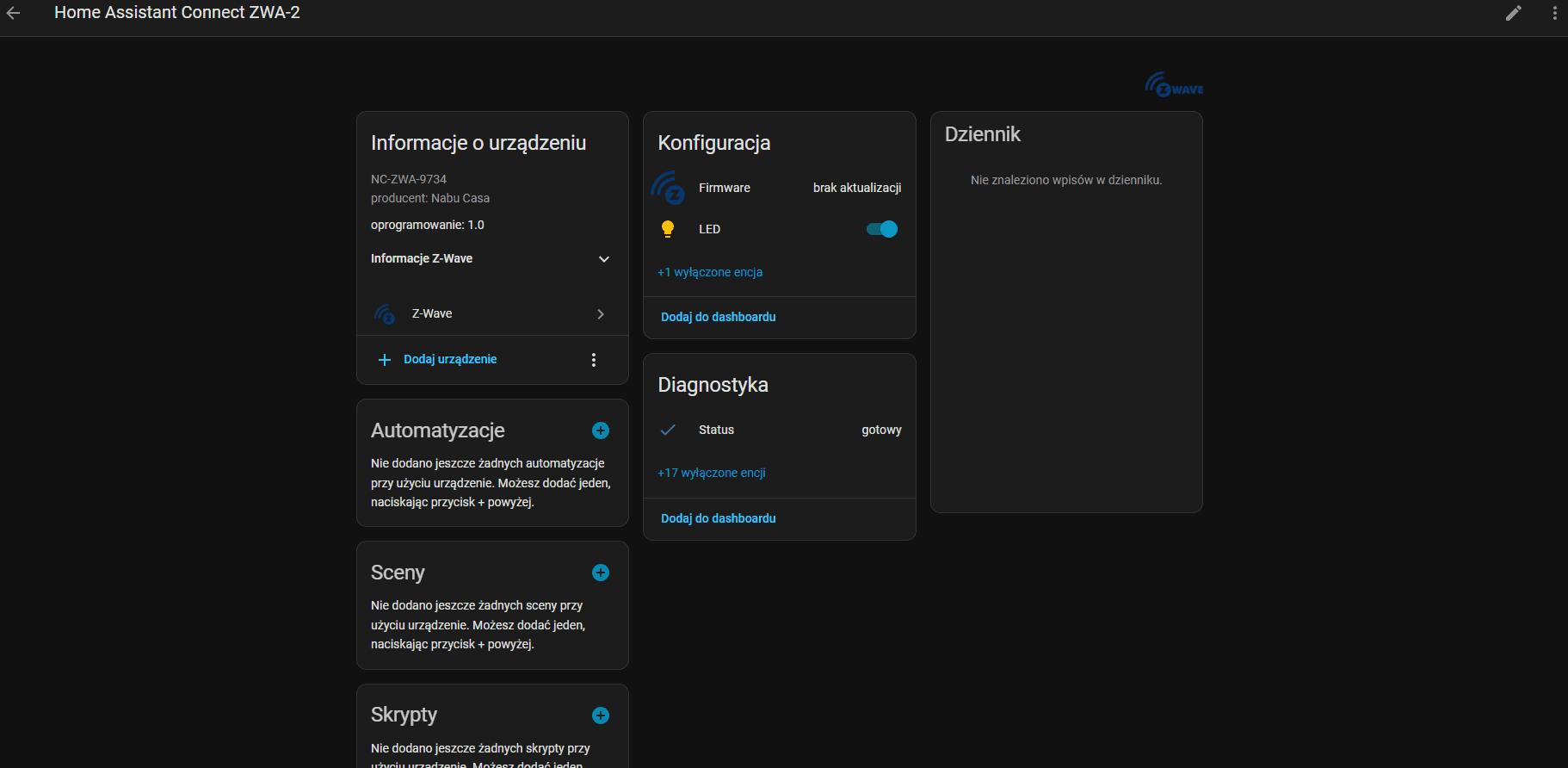
Task: Show the +17 disabled entities in Diagnostyka
Action: (712, 473)
